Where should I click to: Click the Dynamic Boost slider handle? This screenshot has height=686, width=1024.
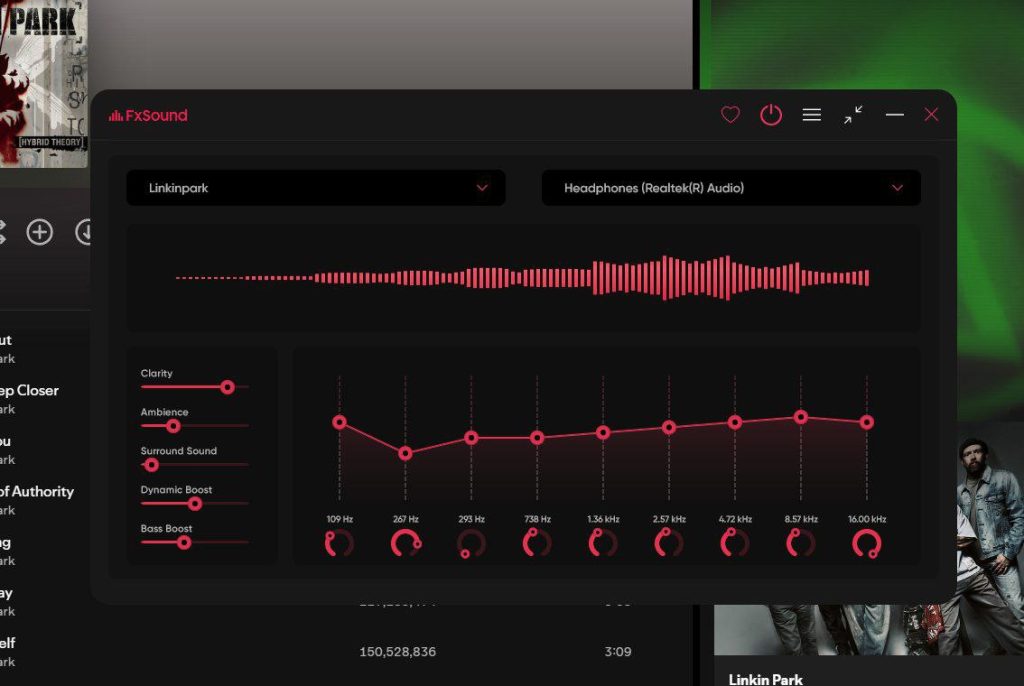click(x=195, y=504)
